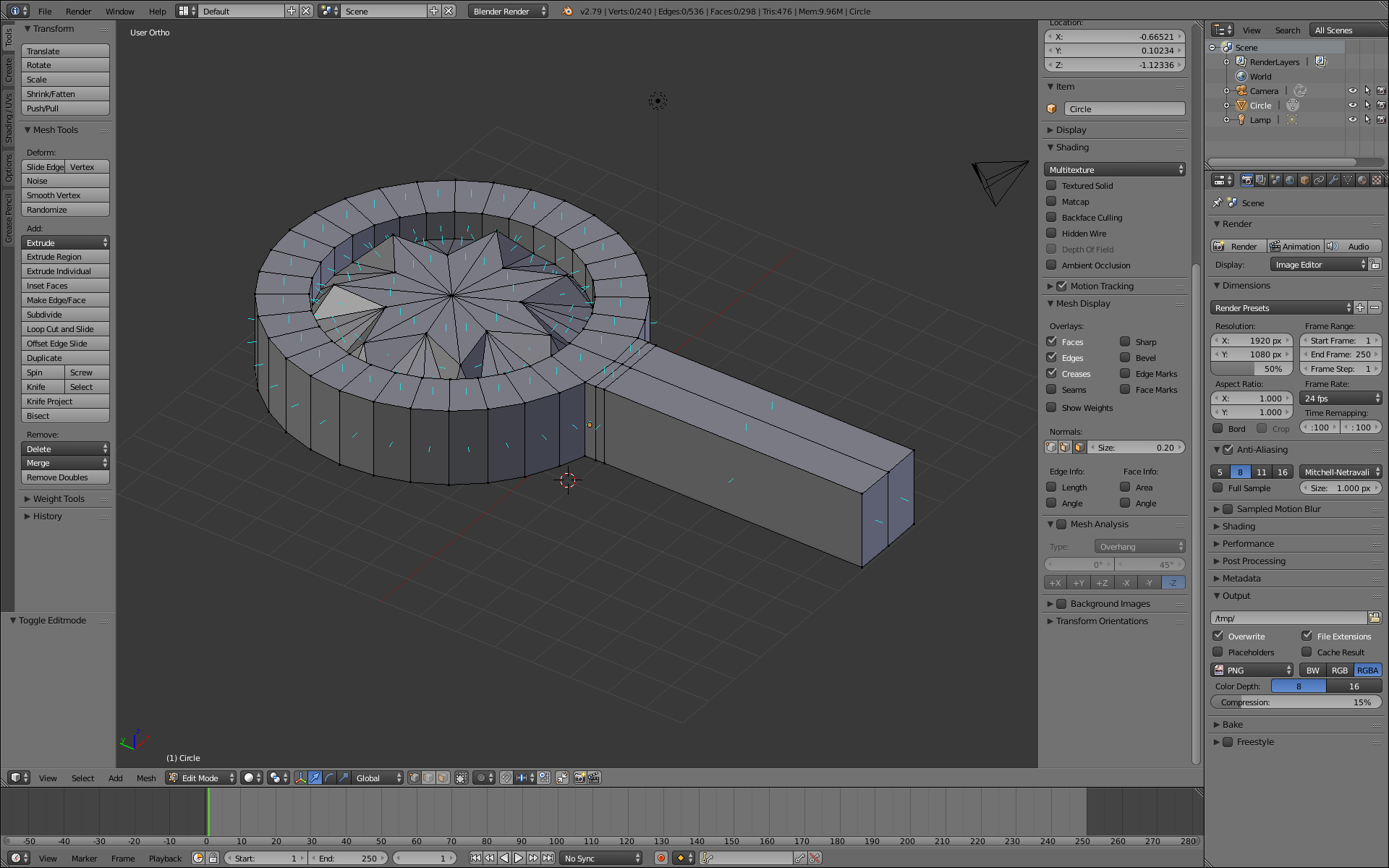Viewport: 1389px width, 868px height.
Task: Open the Scene properties tab icon
Action: [x=1275, y=180]
